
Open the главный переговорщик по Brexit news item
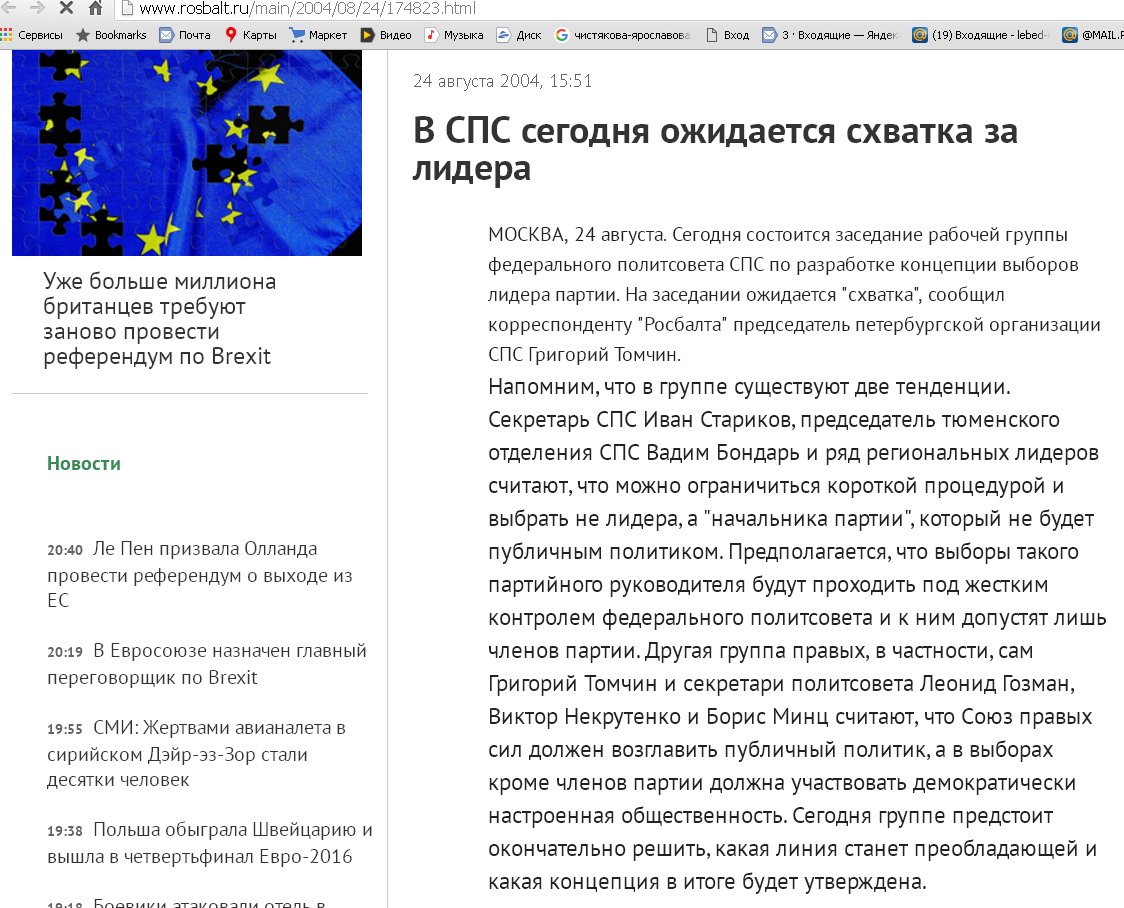[x=207, y=664]
